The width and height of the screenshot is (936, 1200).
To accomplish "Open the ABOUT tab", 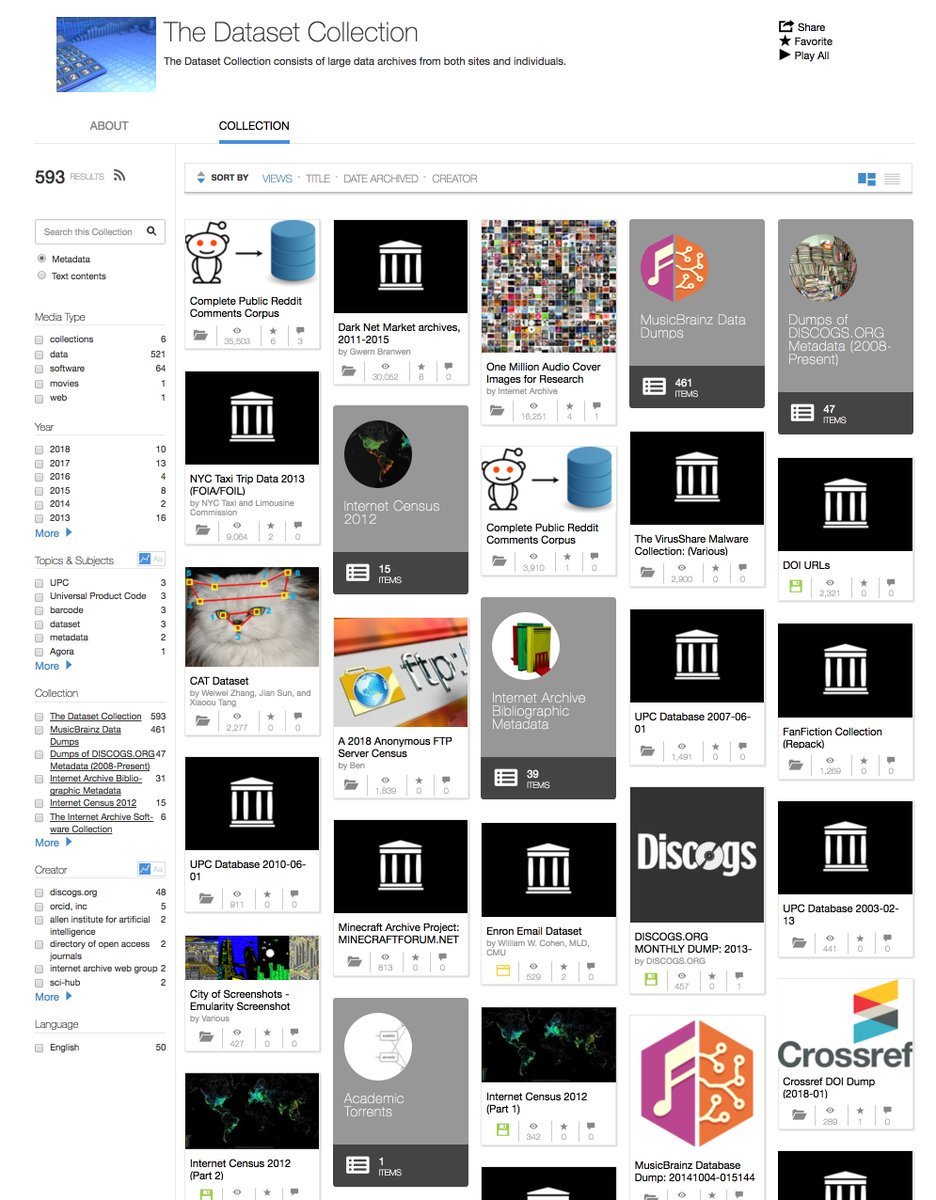I will [x=109, y=126].
